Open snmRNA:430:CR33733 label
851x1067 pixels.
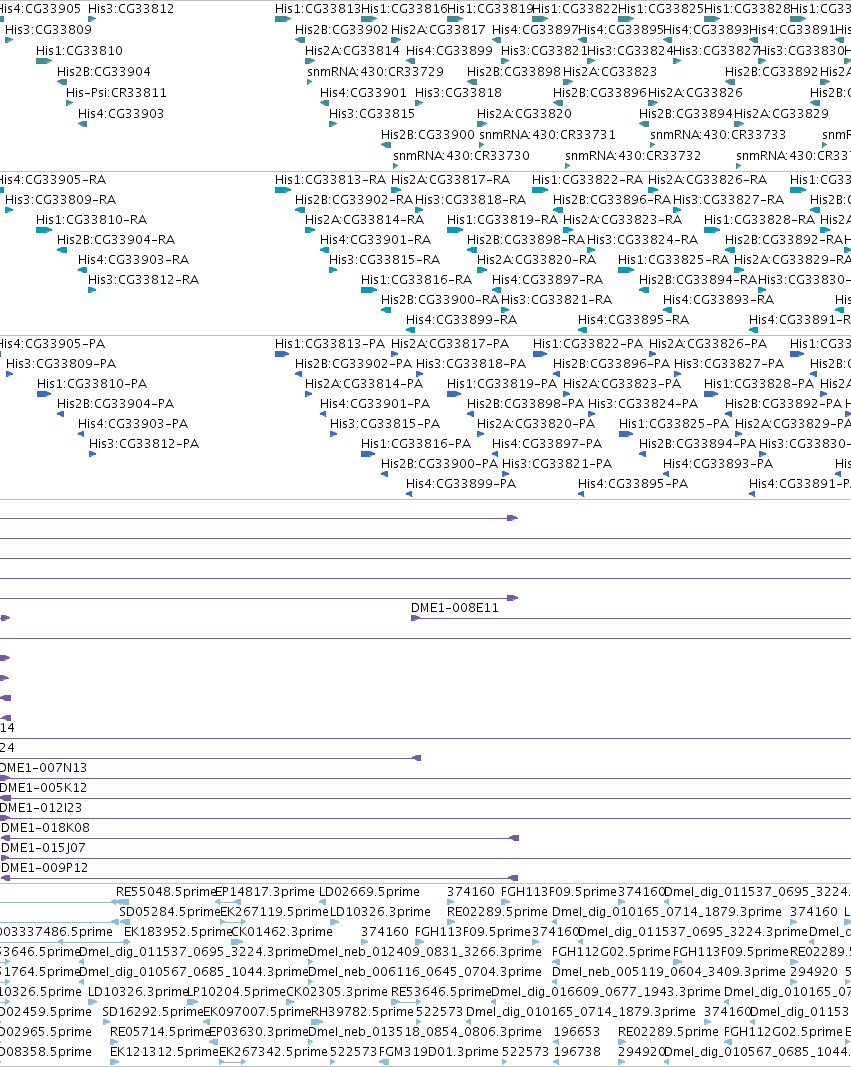click(x=718, y=135)
